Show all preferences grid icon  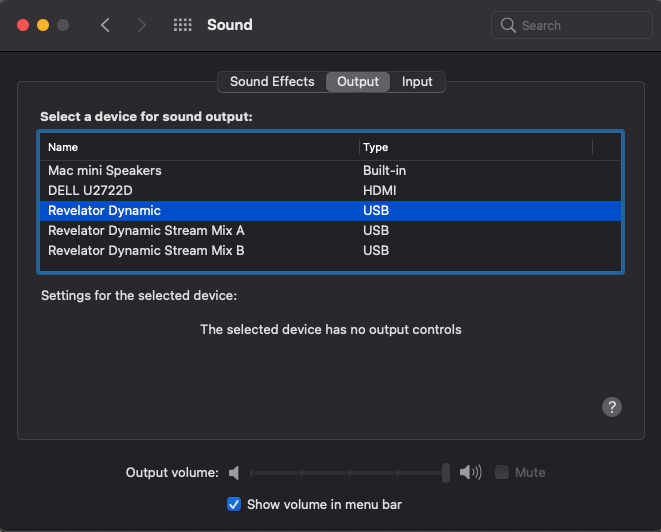tap(183, 25)
